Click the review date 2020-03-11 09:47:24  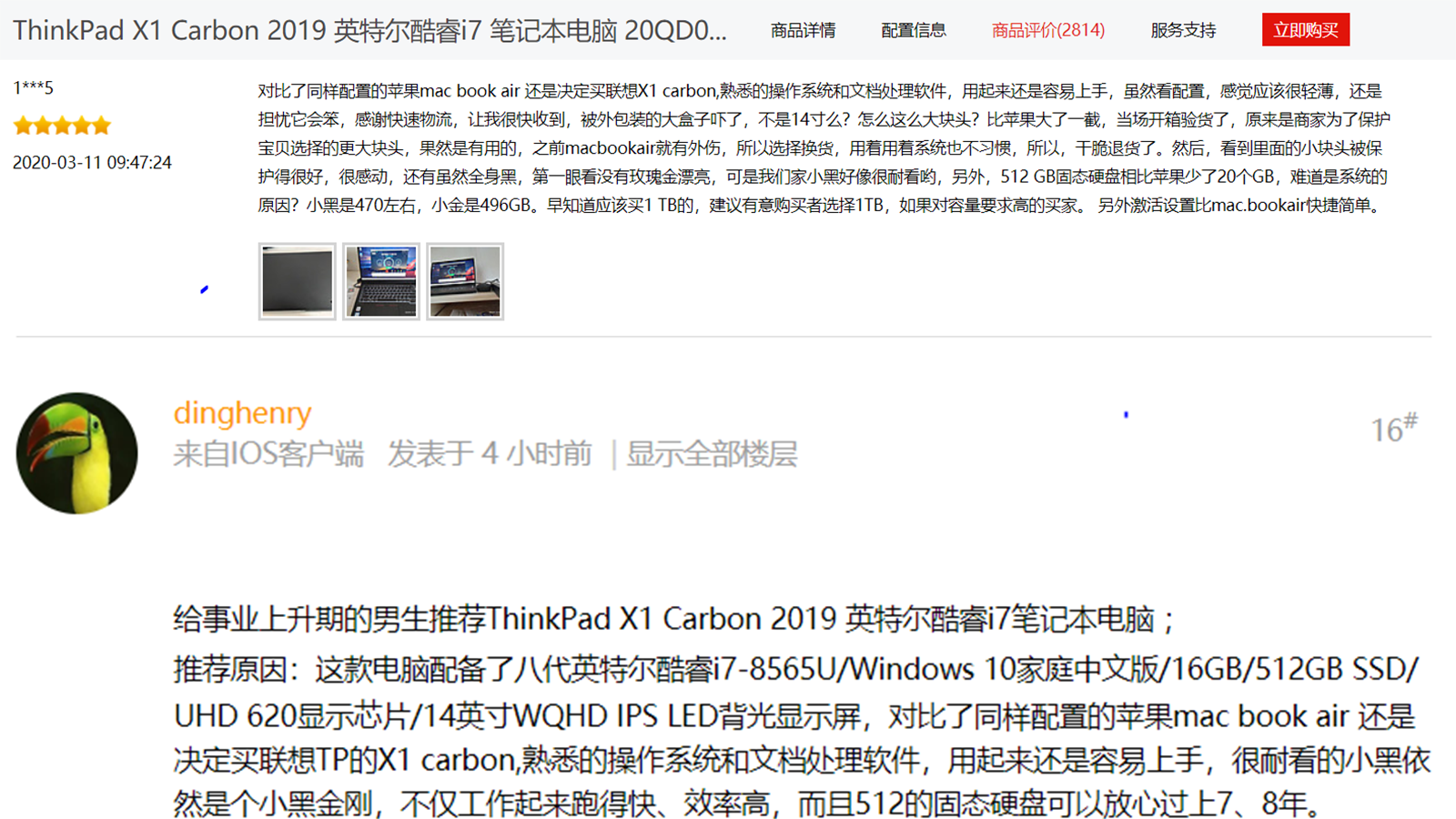click(x=92, y=163)
